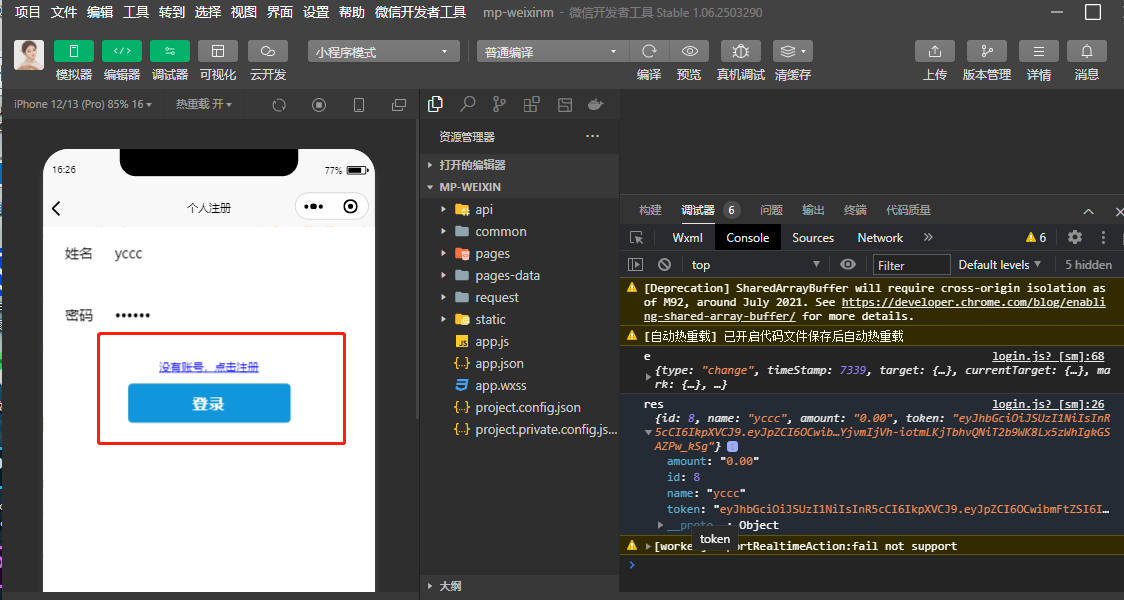
Task: Open the Default levels dropdown
Action: click(x=999, y=265)
